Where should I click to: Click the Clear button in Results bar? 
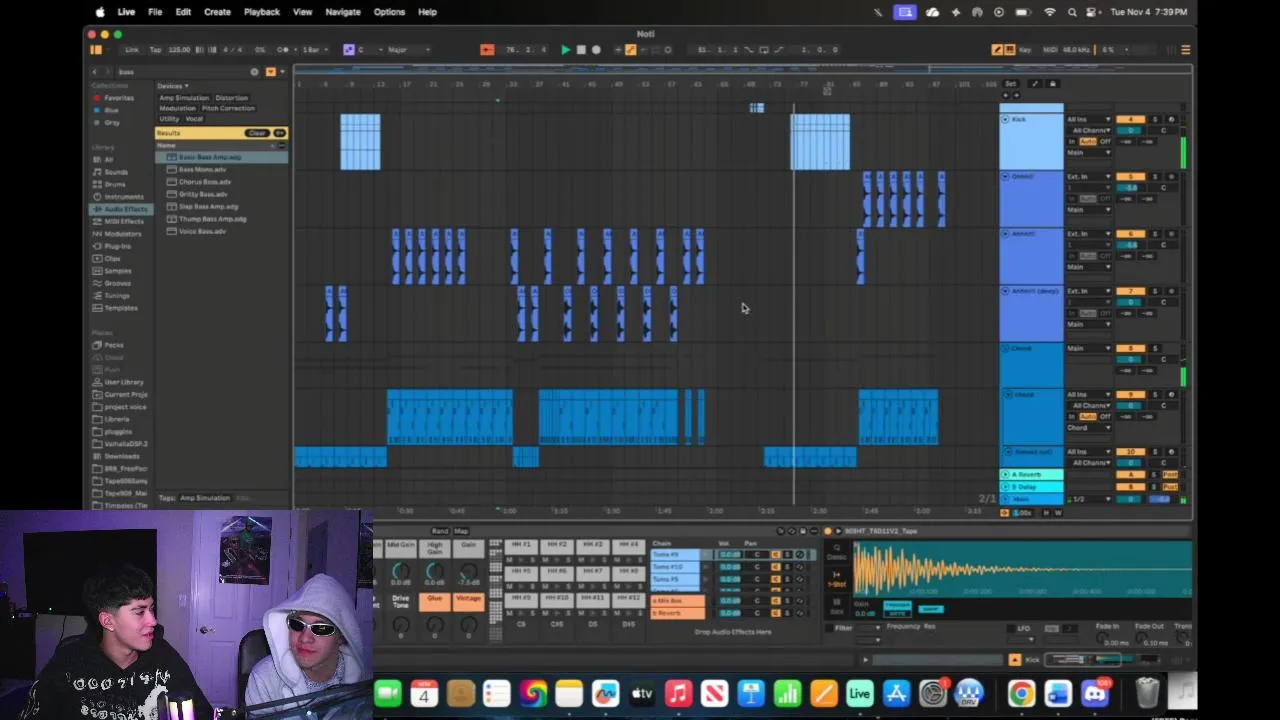pos(257,133)
